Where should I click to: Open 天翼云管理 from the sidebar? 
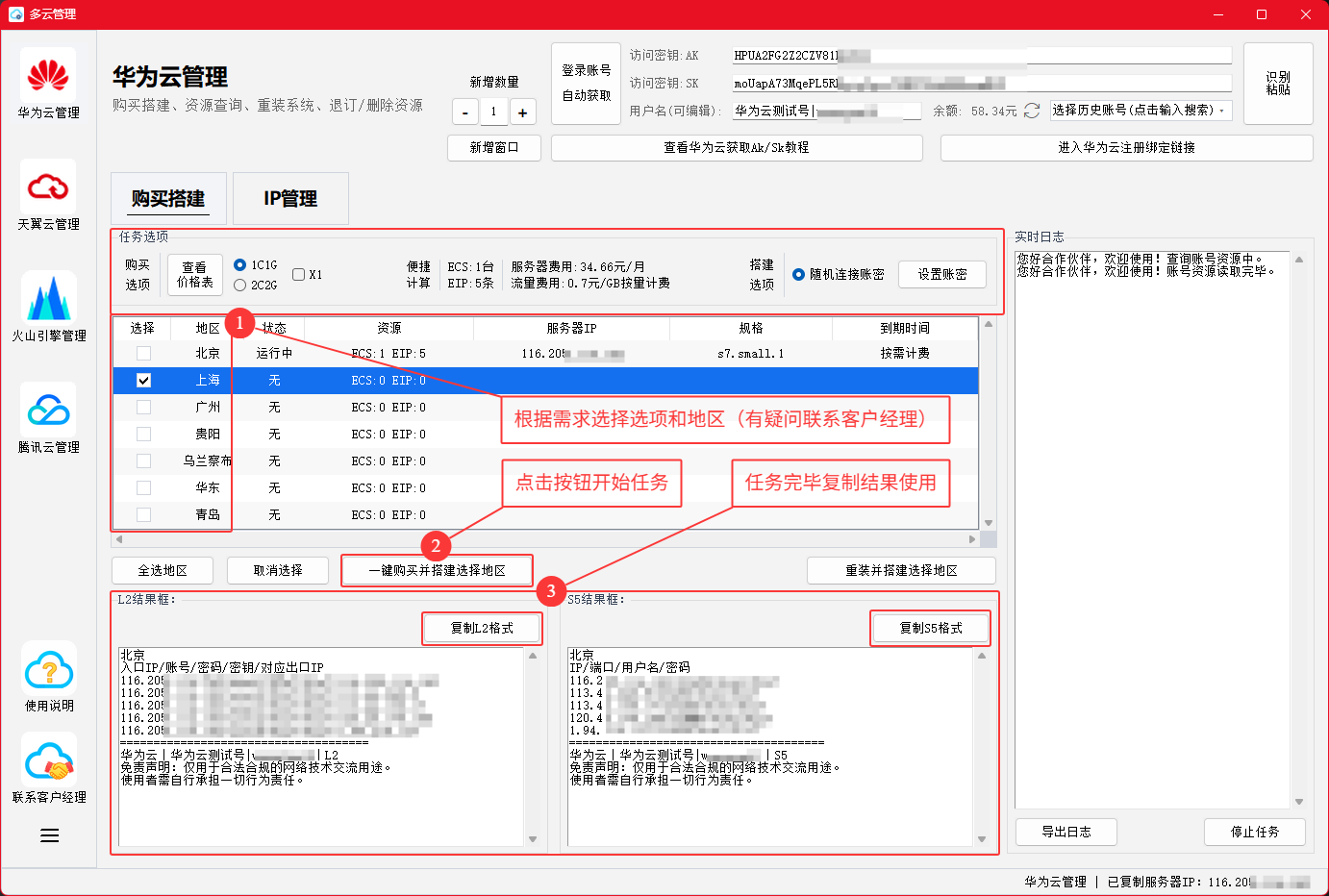tap(48, 196)
